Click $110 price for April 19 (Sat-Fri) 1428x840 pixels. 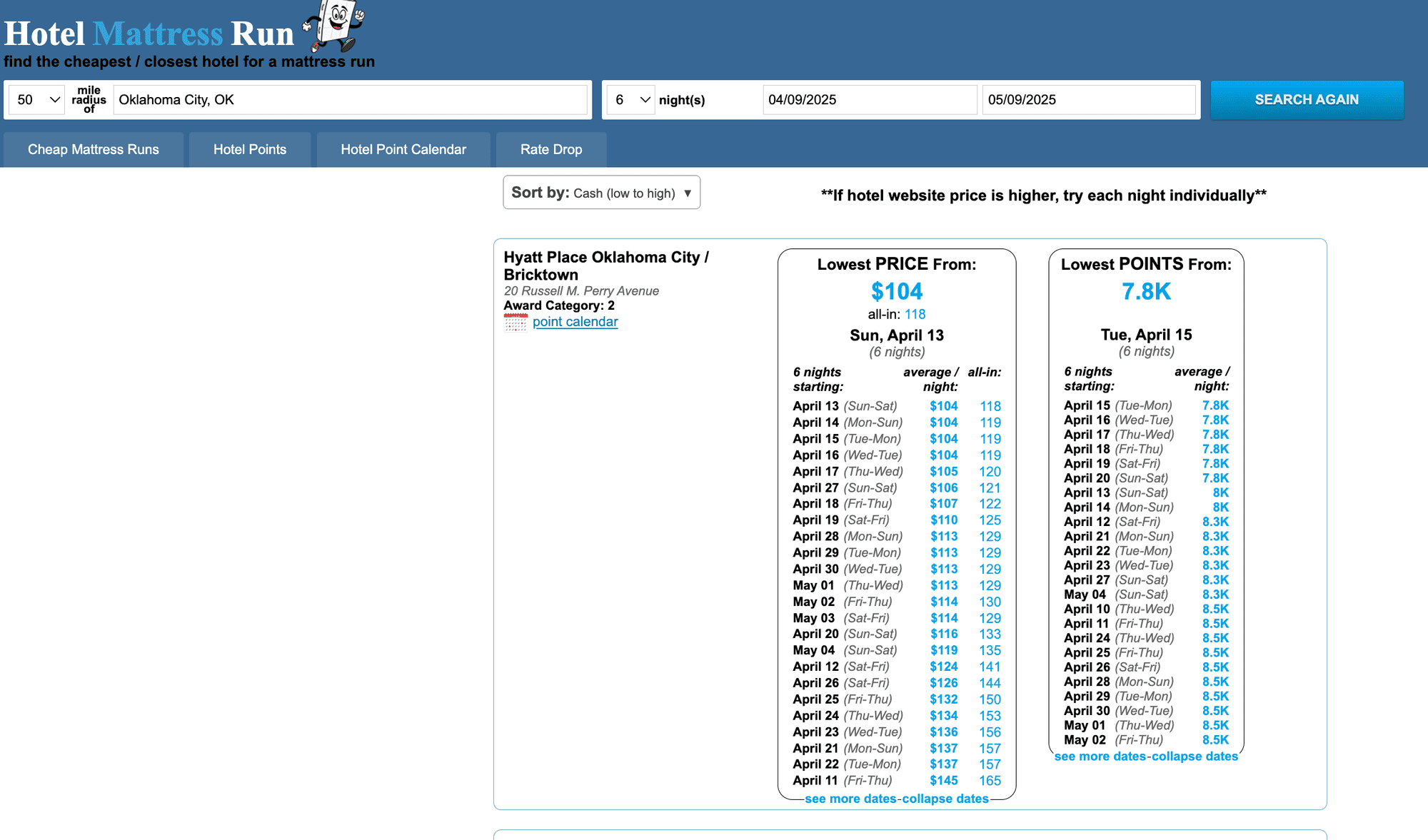pyautogui.click(x=943, y=520)
